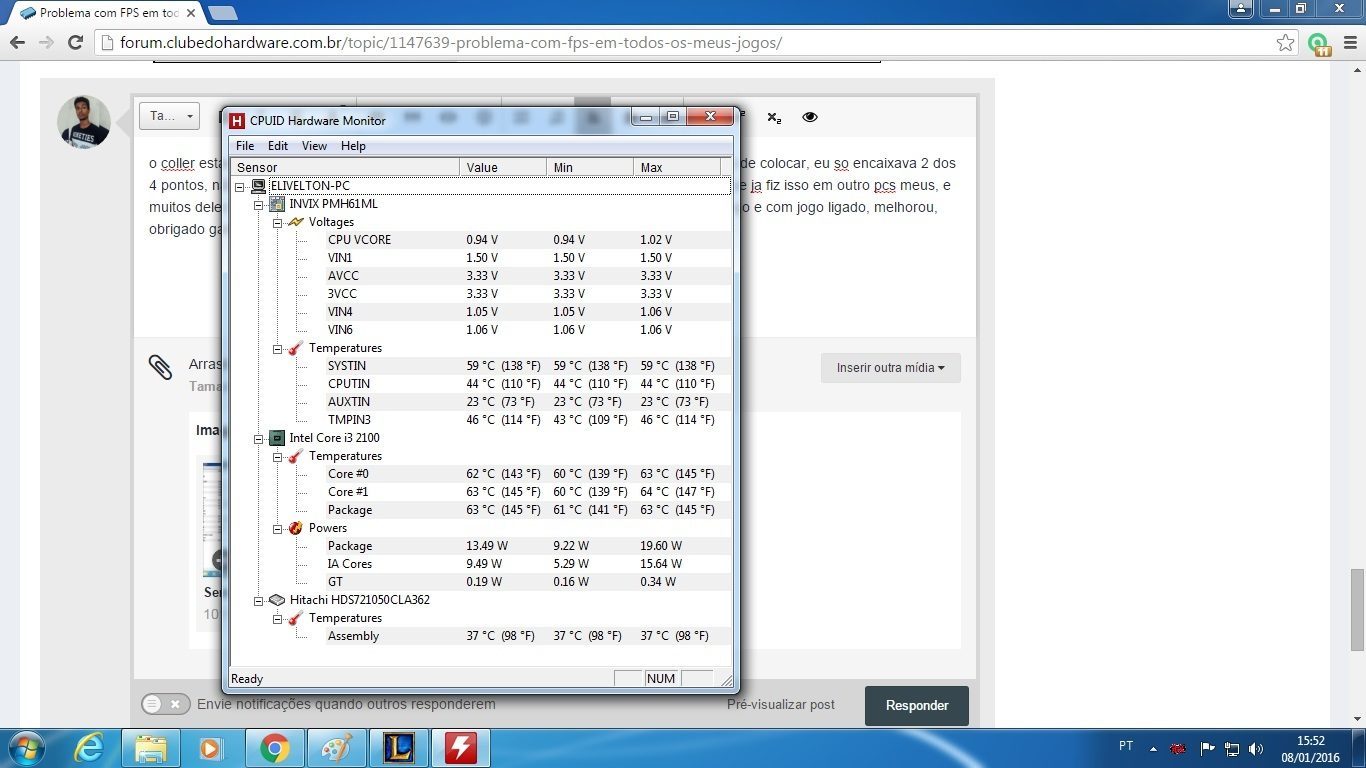
Task: Collapse the Voltages branch
Action: pos(278,222)
